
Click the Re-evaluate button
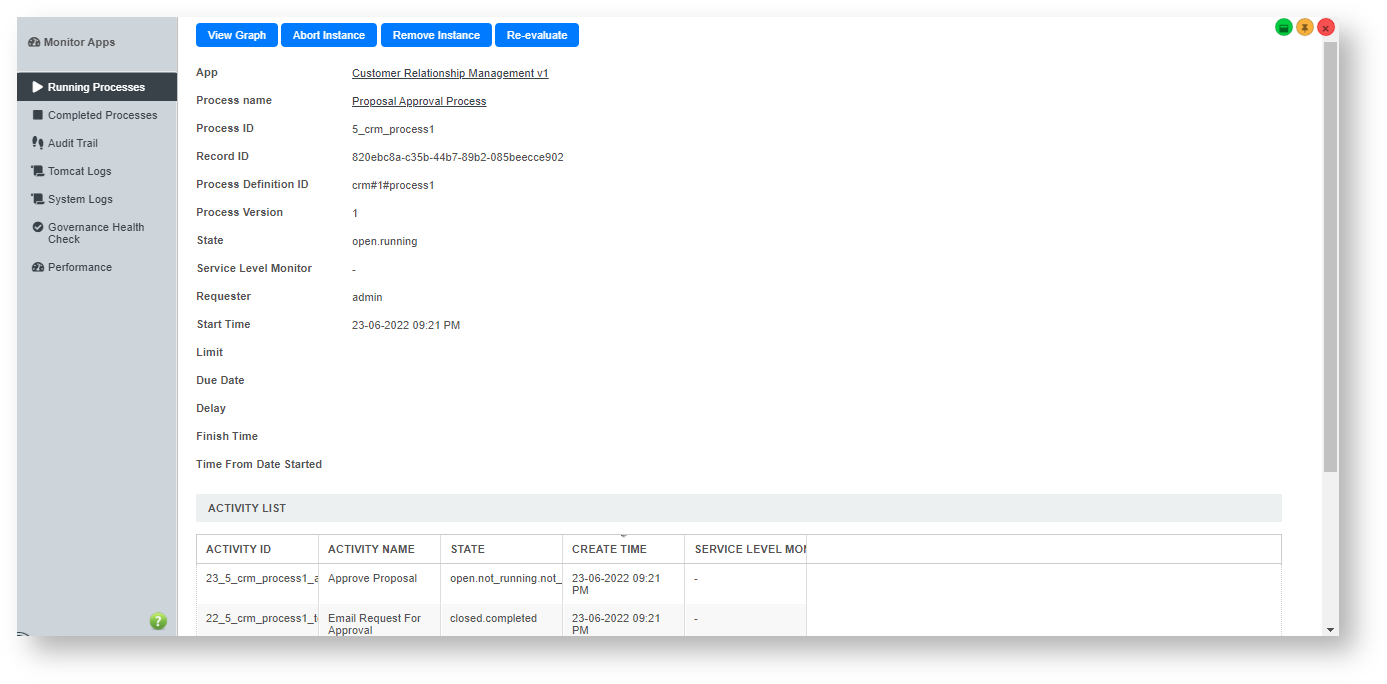(x=537, y=35)
